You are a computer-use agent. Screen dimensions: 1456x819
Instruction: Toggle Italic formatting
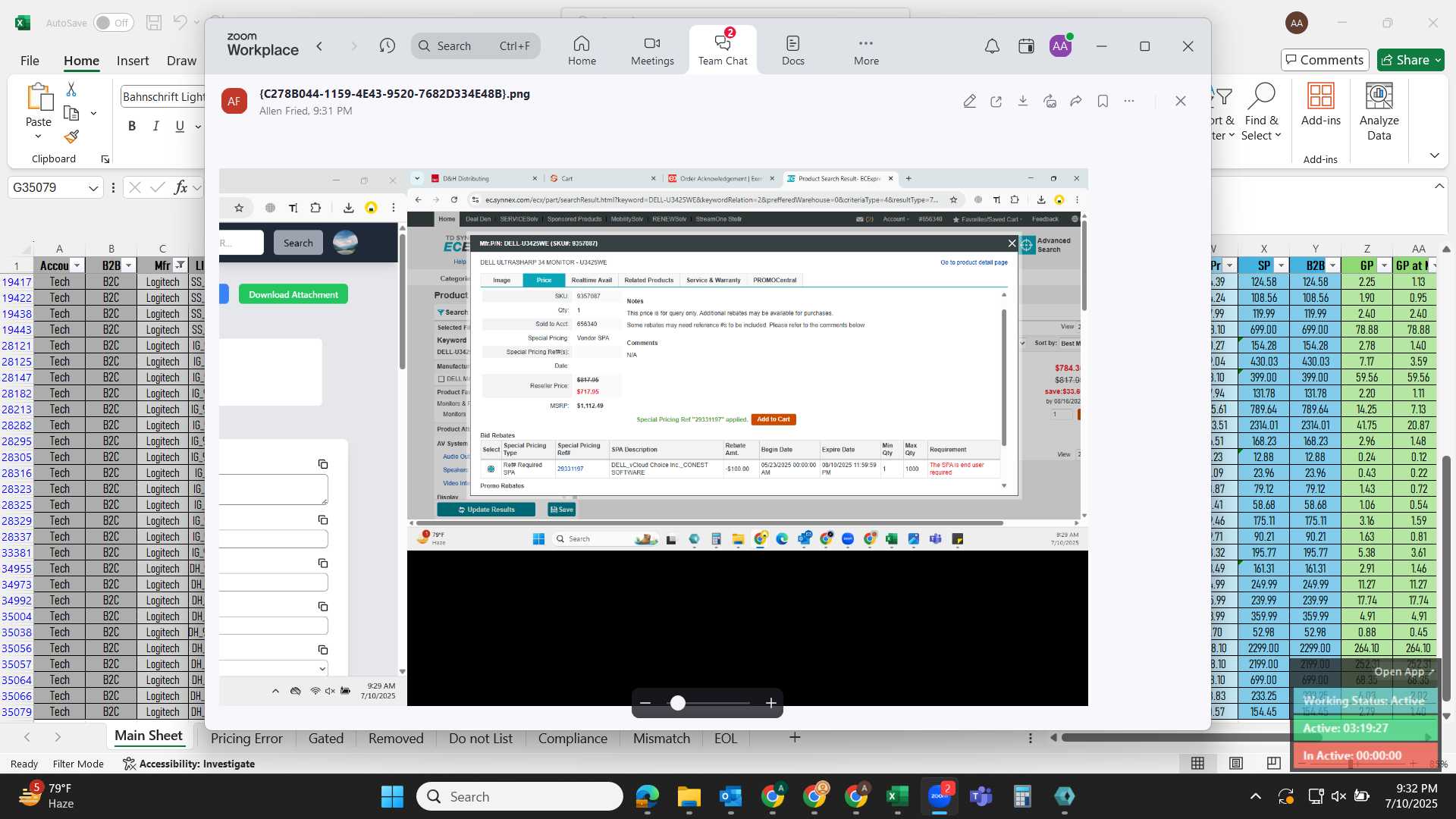(156, 126)
